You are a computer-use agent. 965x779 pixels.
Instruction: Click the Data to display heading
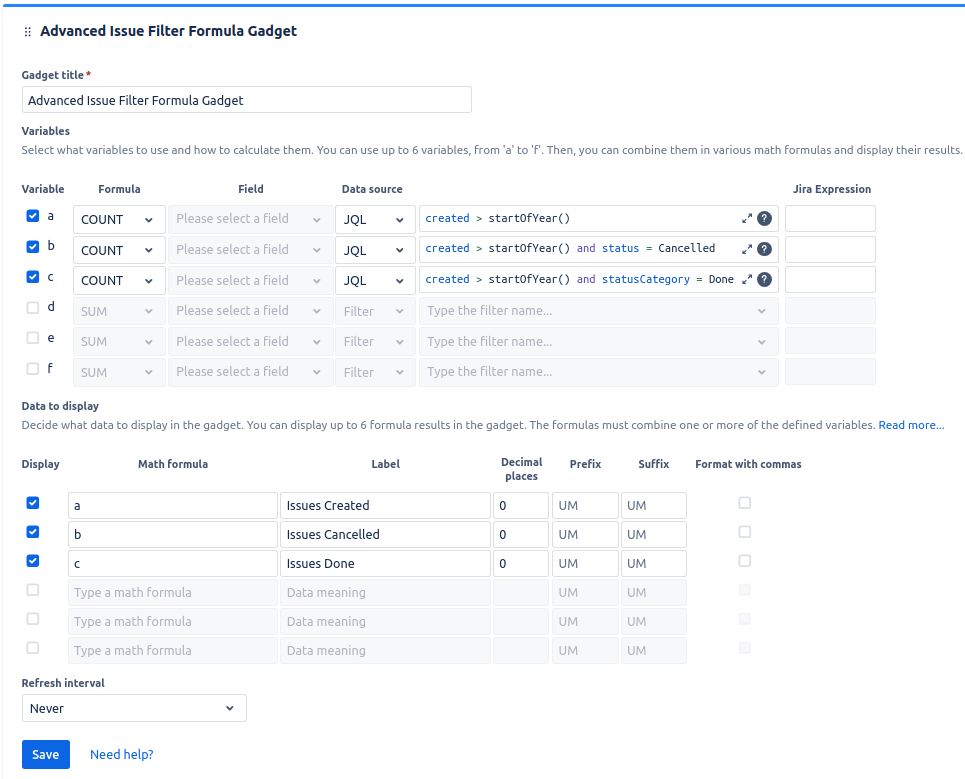click(x=60, y=406)
